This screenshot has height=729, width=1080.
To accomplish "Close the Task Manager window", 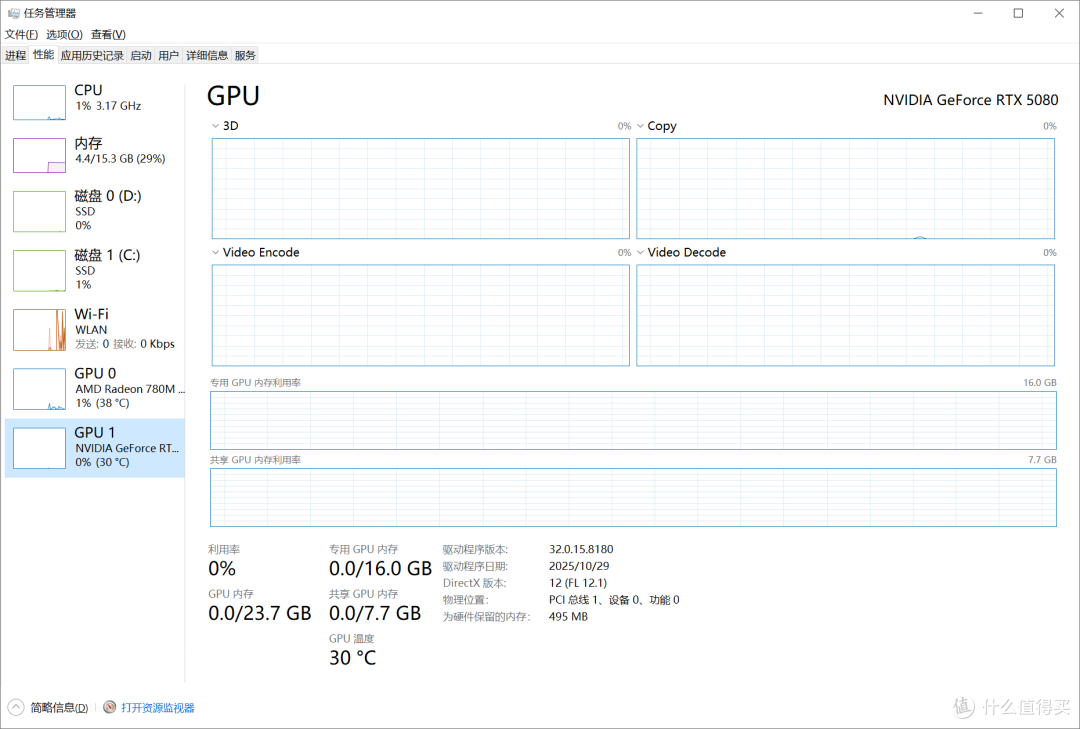I will 1059,13.
